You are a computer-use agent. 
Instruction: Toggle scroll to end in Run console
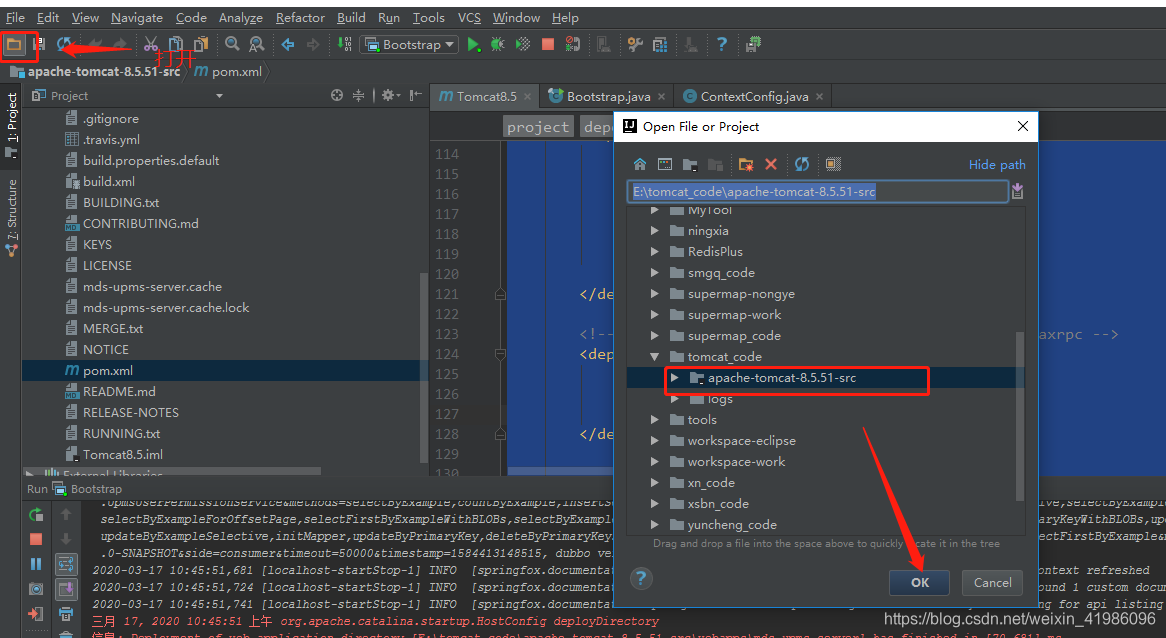pos(65,589)
